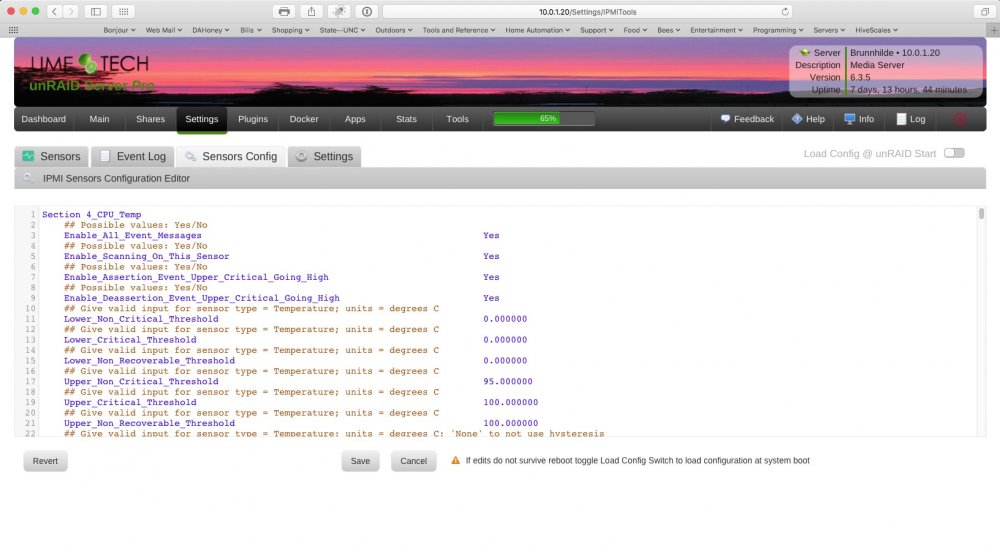
Task: Expand the Home Automation bookmarks folder
Action: tap(538, 30)
